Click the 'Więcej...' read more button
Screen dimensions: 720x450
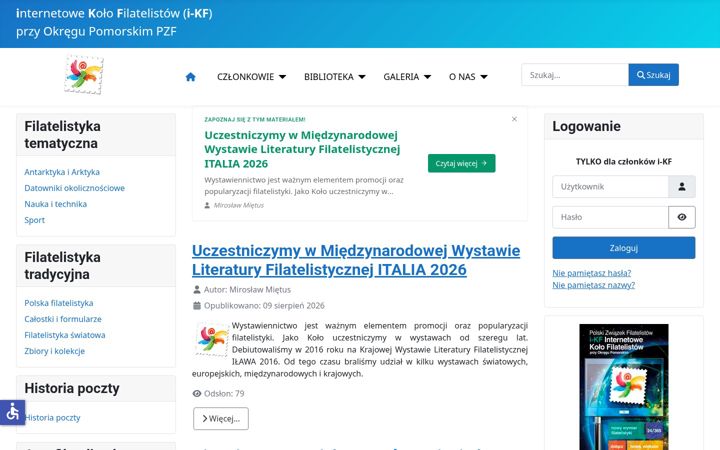(x=221, y=418)
